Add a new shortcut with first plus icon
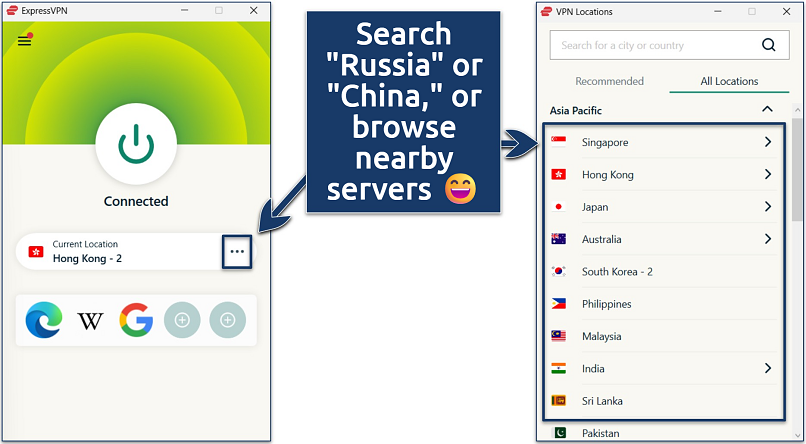This screenshot has height=444, width=806. [x=182, y=320]
